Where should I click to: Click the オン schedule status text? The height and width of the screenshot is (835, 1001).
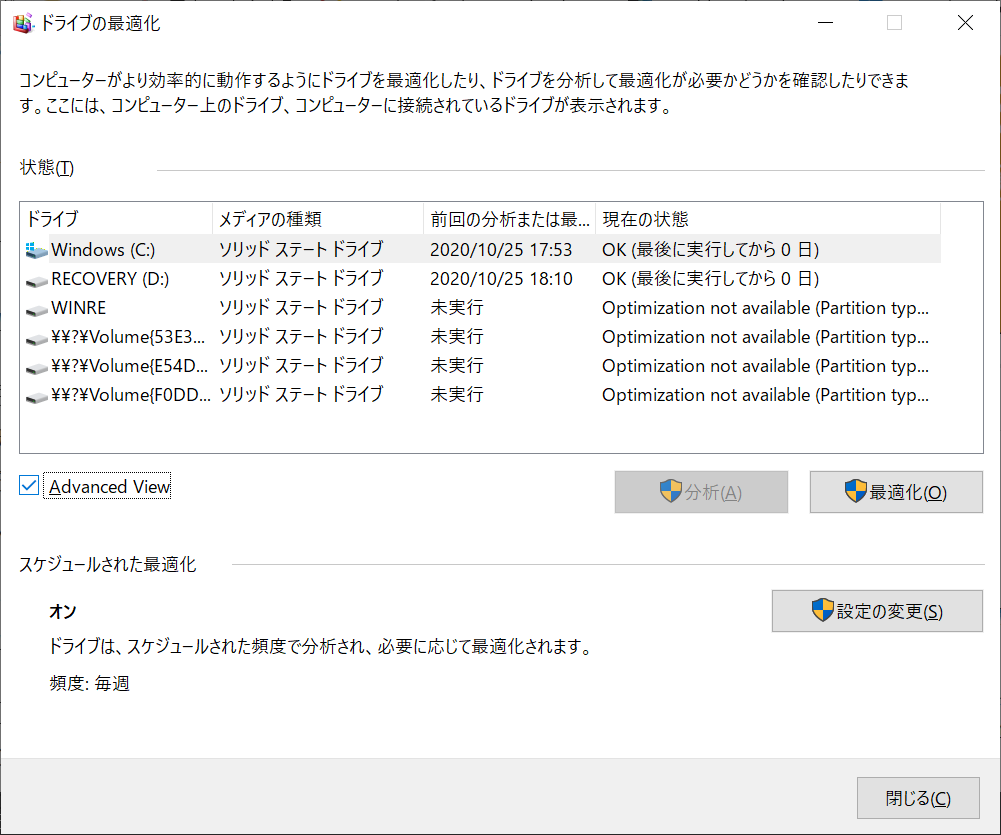[63, 612]
